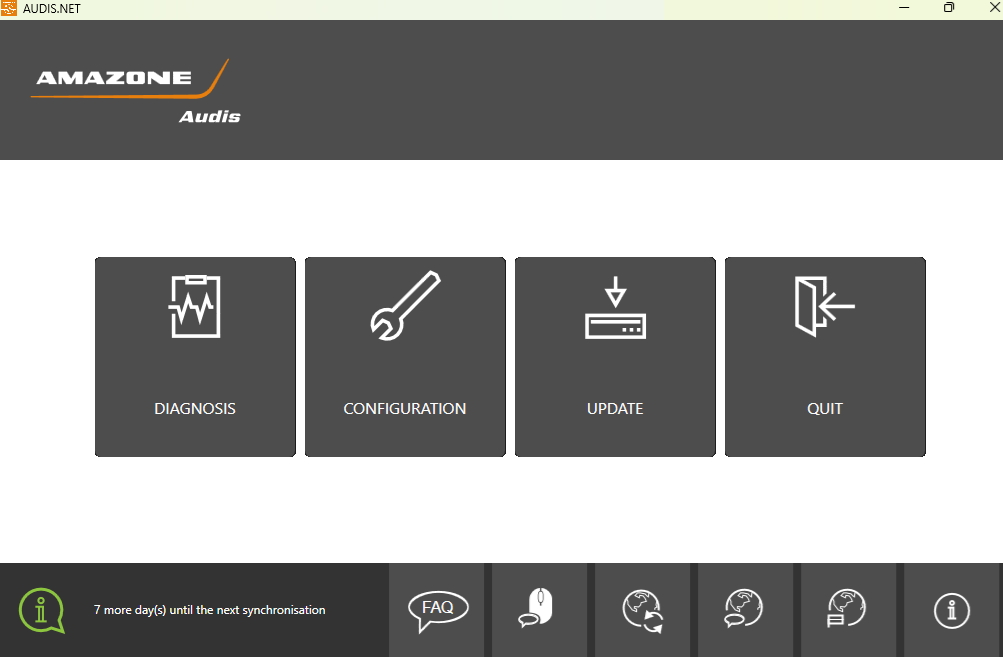The image size is (1003, 657).
Task: Click the Amazone Audis logo
Action: [x=136, y=92]
